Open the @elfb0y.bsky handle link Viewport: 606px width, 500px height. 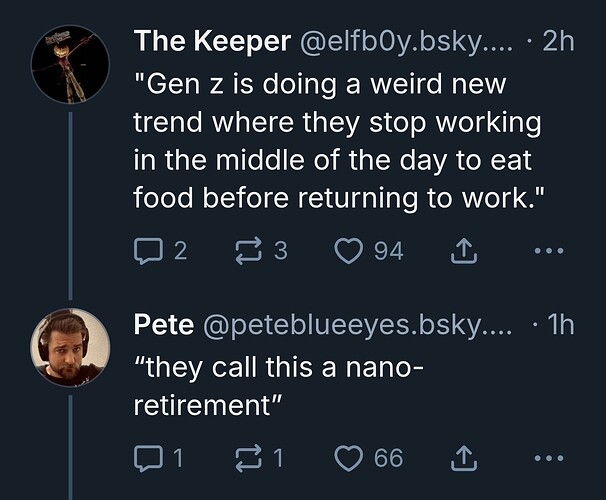tap(405, 41)
